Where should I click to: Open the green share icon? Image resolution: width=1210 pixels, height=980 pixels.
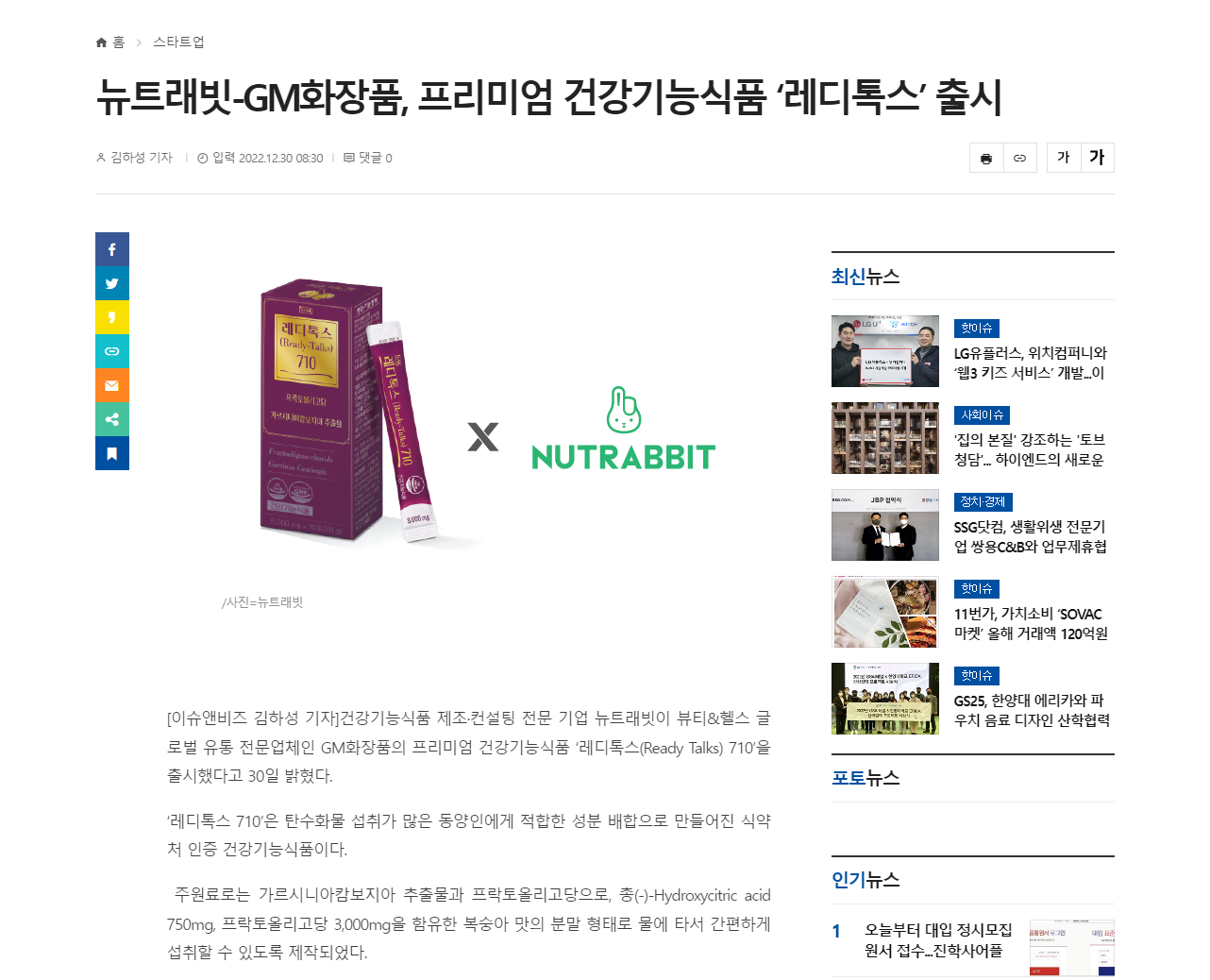[x=112, y=419]
